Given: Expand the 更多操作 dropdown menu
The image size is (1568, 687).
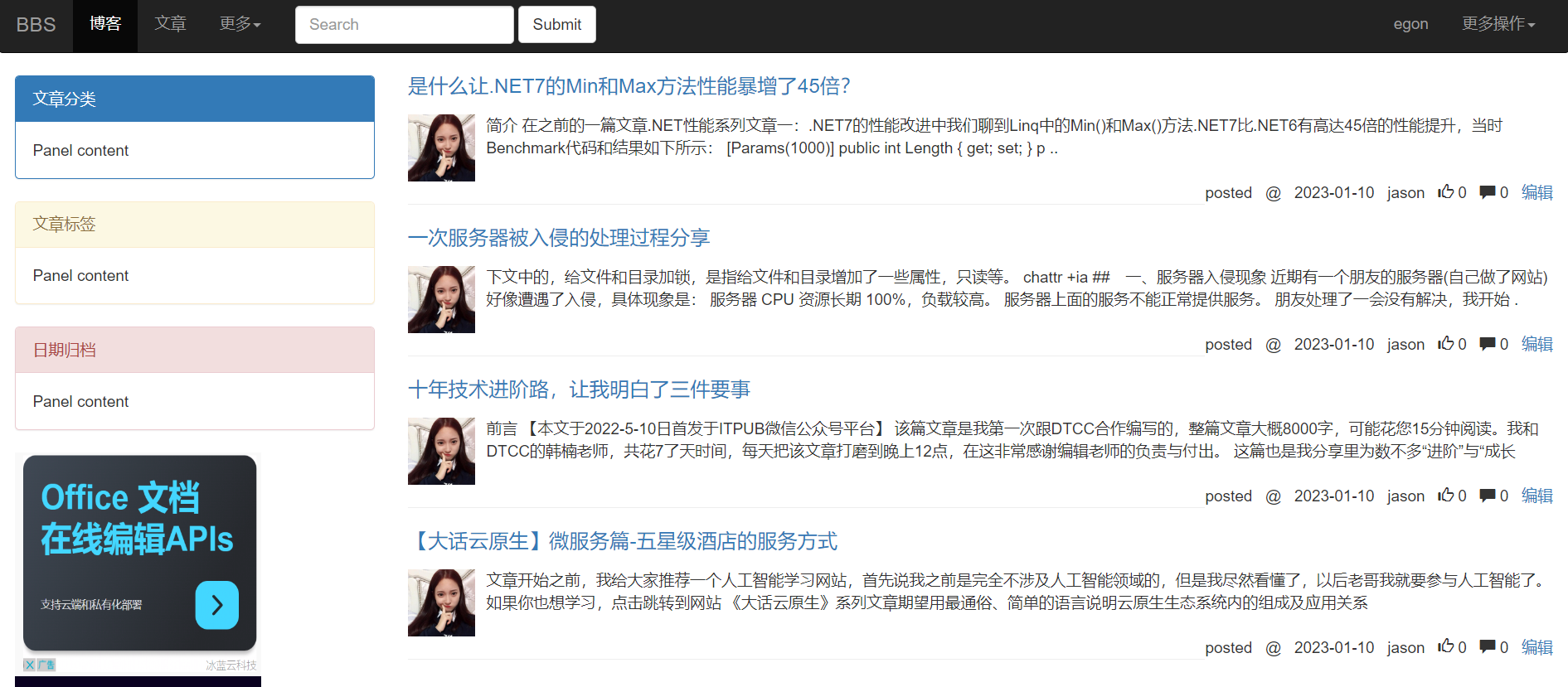Looking at the screenshot, I should click(1498, 24).
